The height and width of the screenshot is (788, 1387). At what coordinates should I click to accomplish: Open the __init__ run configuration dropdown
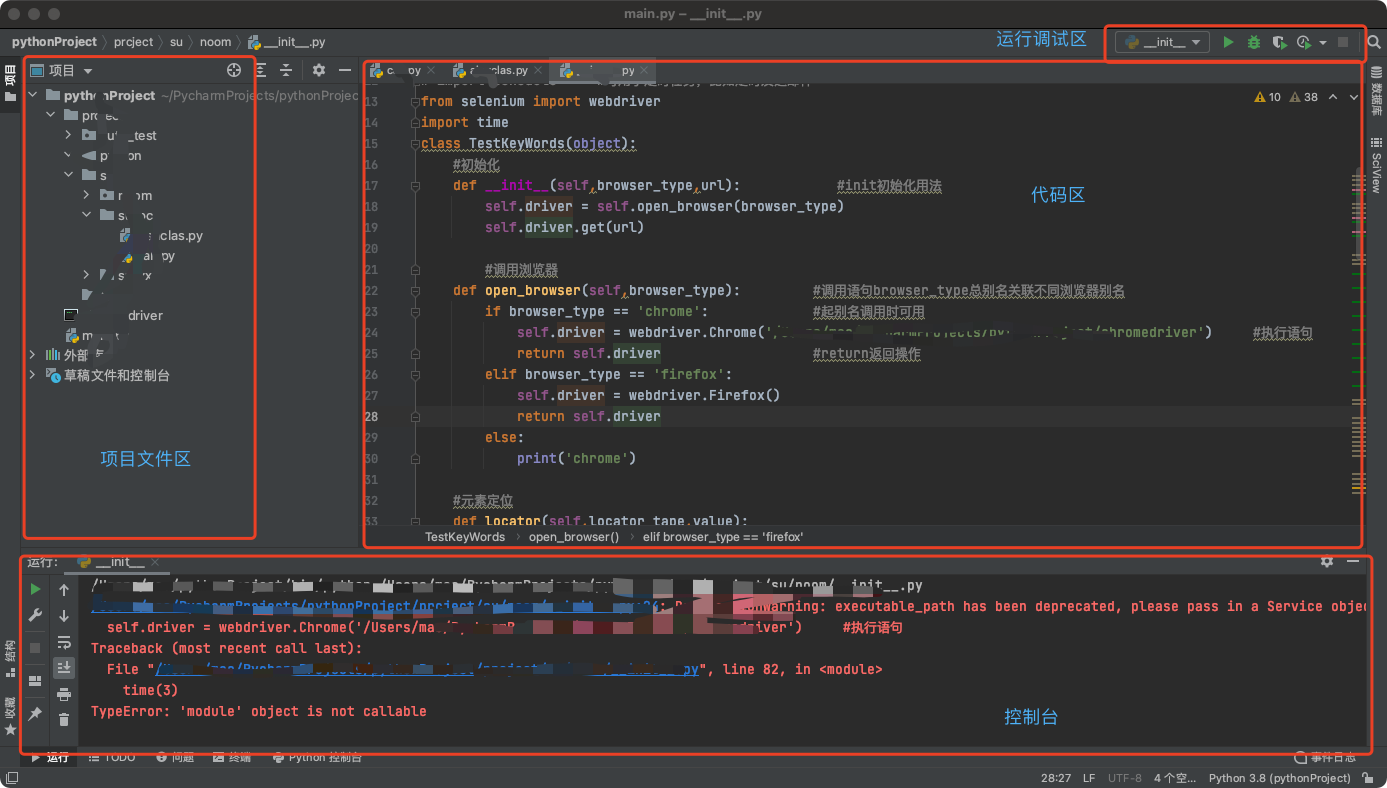(1163, 42)
